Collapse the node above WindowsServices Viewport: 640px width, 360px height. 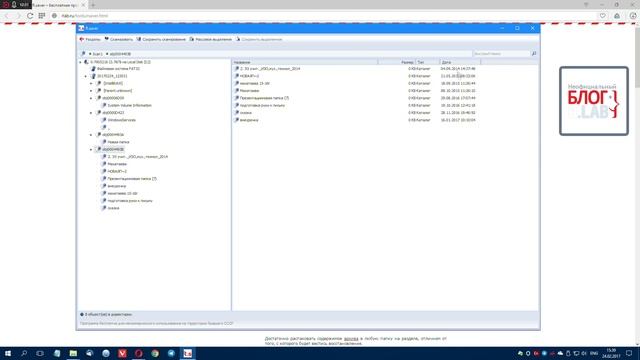coord(91,113)
